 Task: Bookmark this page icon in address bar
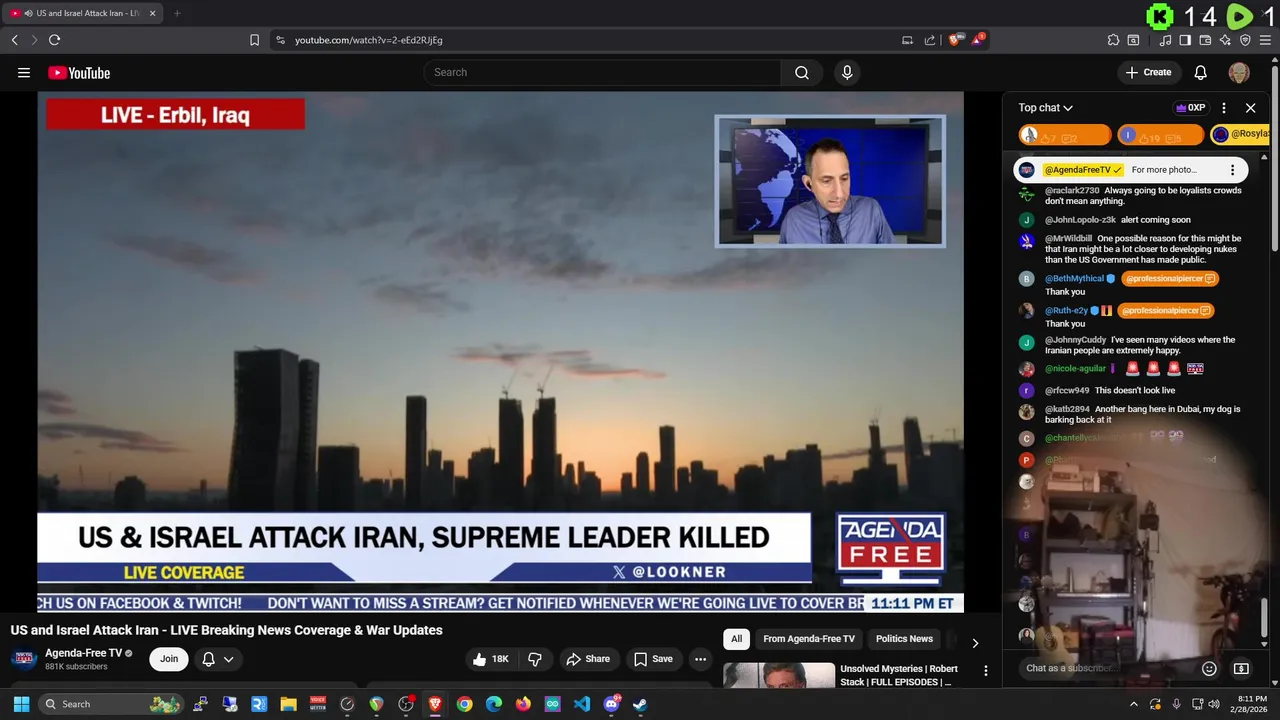pos(254,40)
